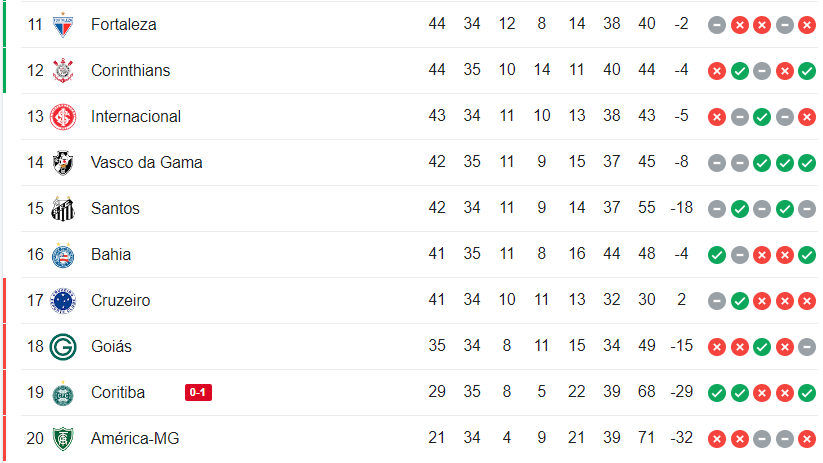
Task: Click the Fortaleza club crest
Action: point(63,24)
